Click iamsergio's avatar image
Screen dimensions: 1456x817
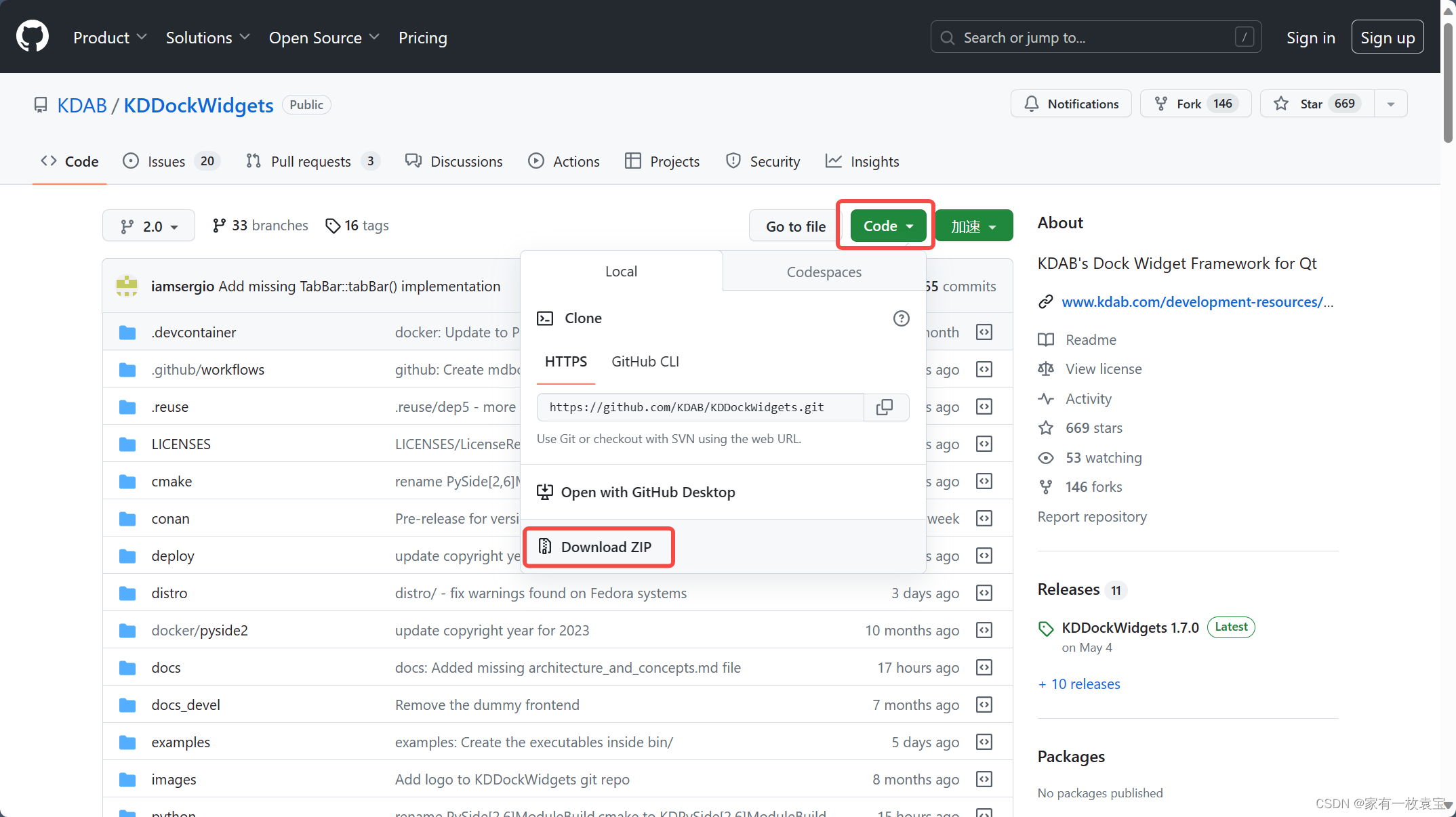[x=127, y=286]
